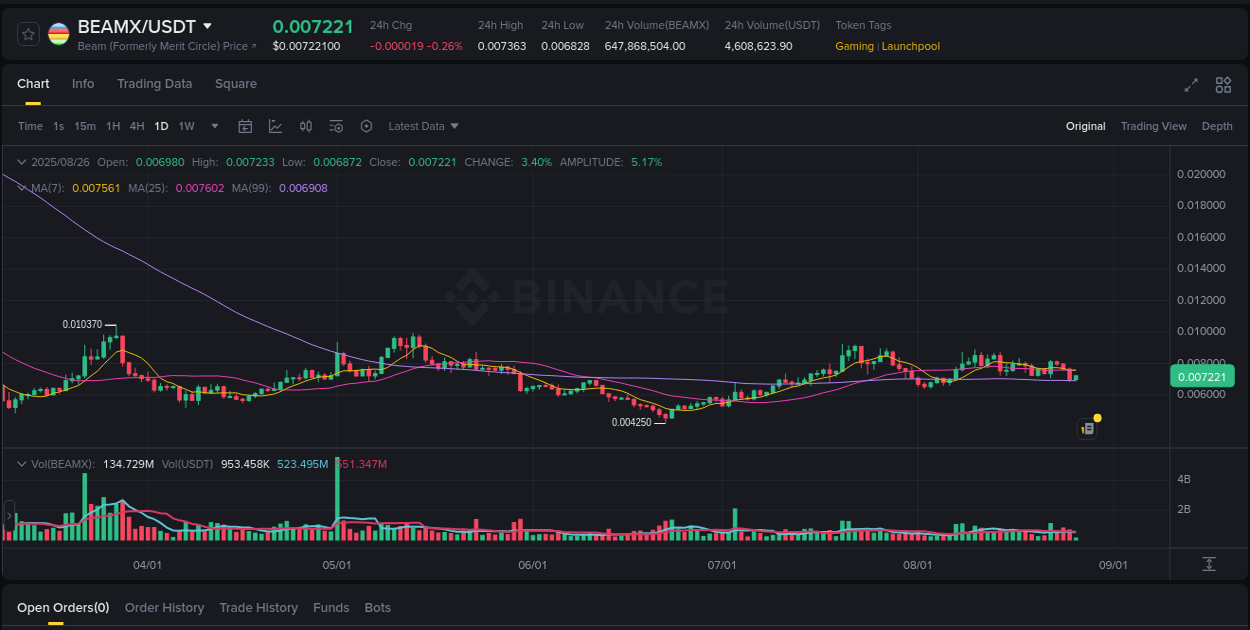1250x630 pixels.
Task: Collapse the OHLC data row
Action: coord(21,161)
